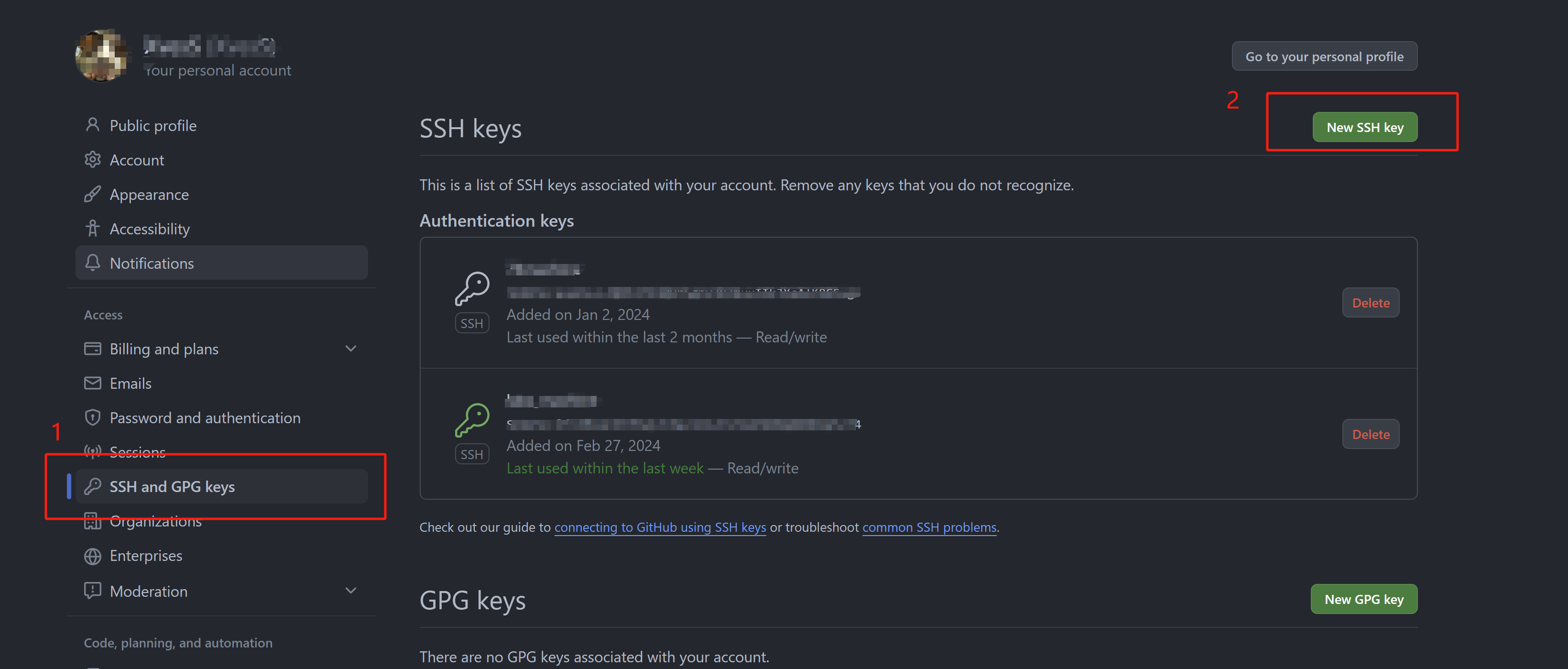The image size is (1568, 669).
Task: Click the accessibility figure icon
Action: click(x=93, y=228)
